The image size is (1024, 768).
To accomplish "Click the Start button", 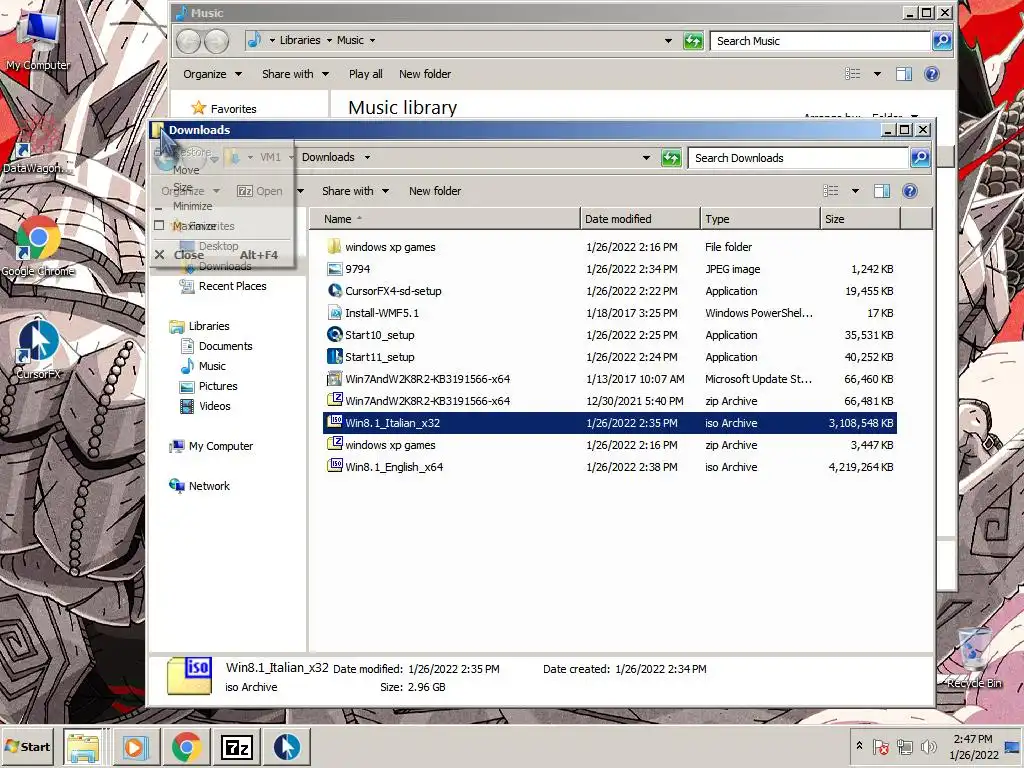I will coord(27,746).
